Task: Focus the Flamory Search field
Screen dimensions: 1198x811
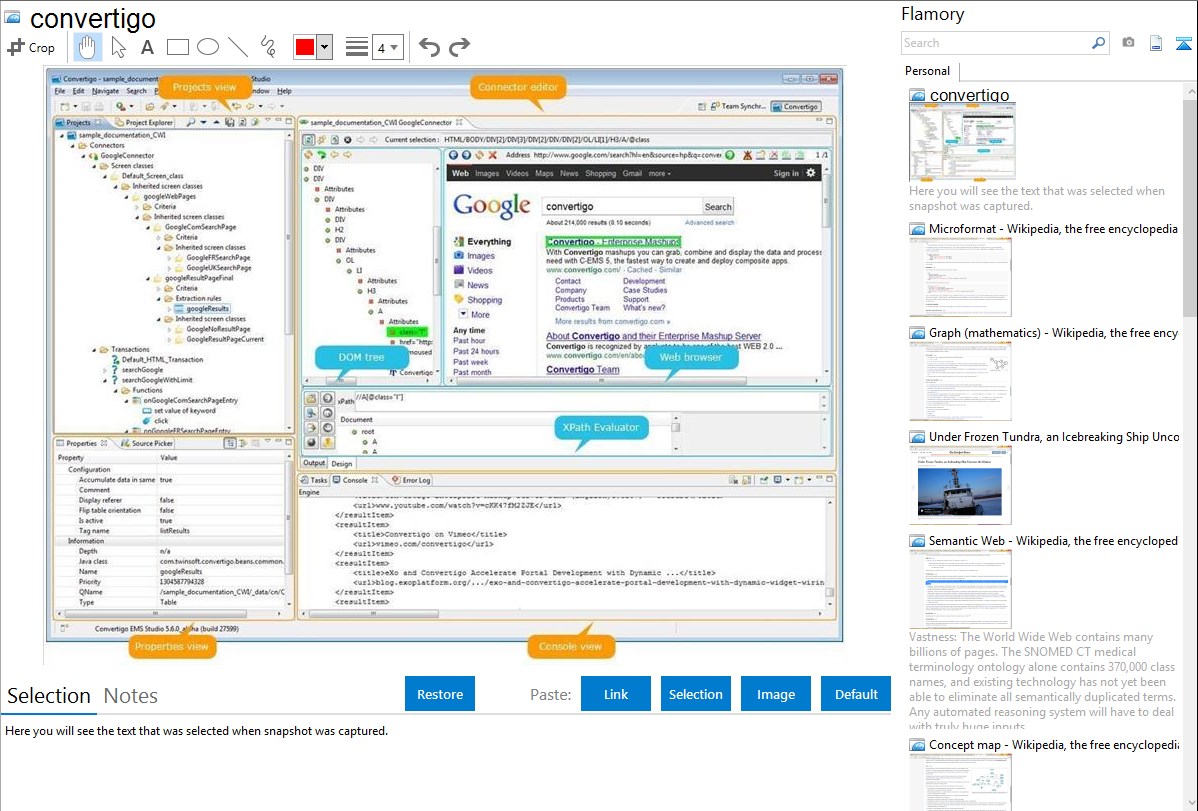Action: [996, 43]
